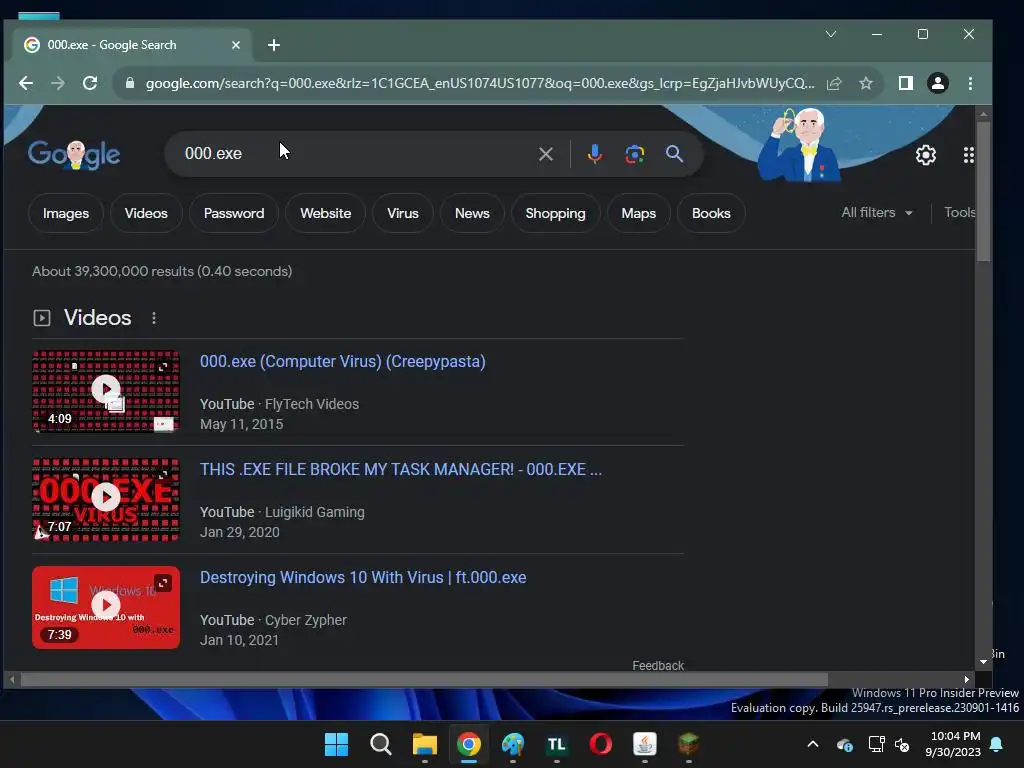Open Chrome three-dot menu
This screenshot has height=768, width=1024.
click(970, 84)
